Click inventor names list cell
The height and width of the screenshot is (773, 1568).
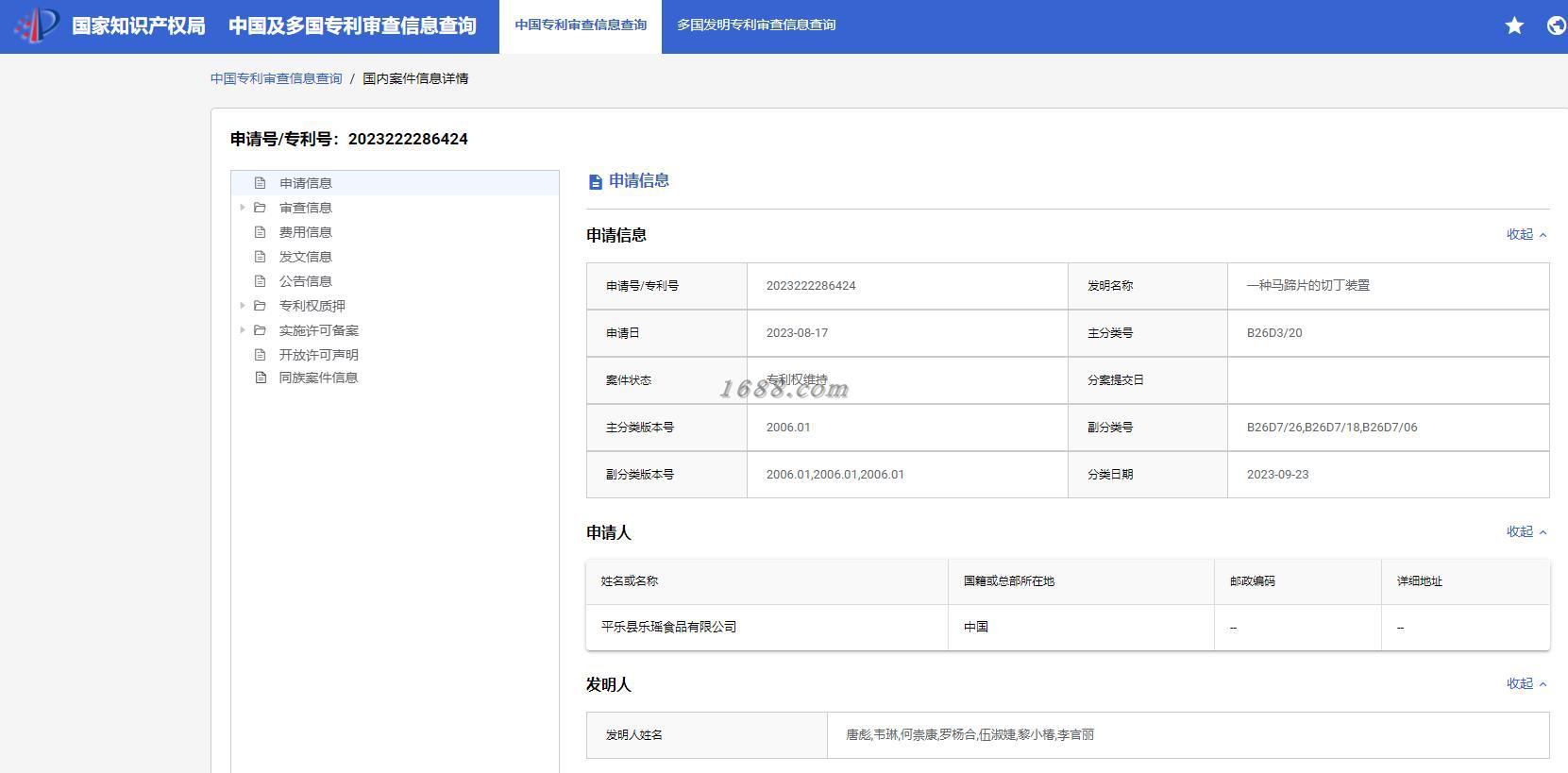tap(1189, 735)
